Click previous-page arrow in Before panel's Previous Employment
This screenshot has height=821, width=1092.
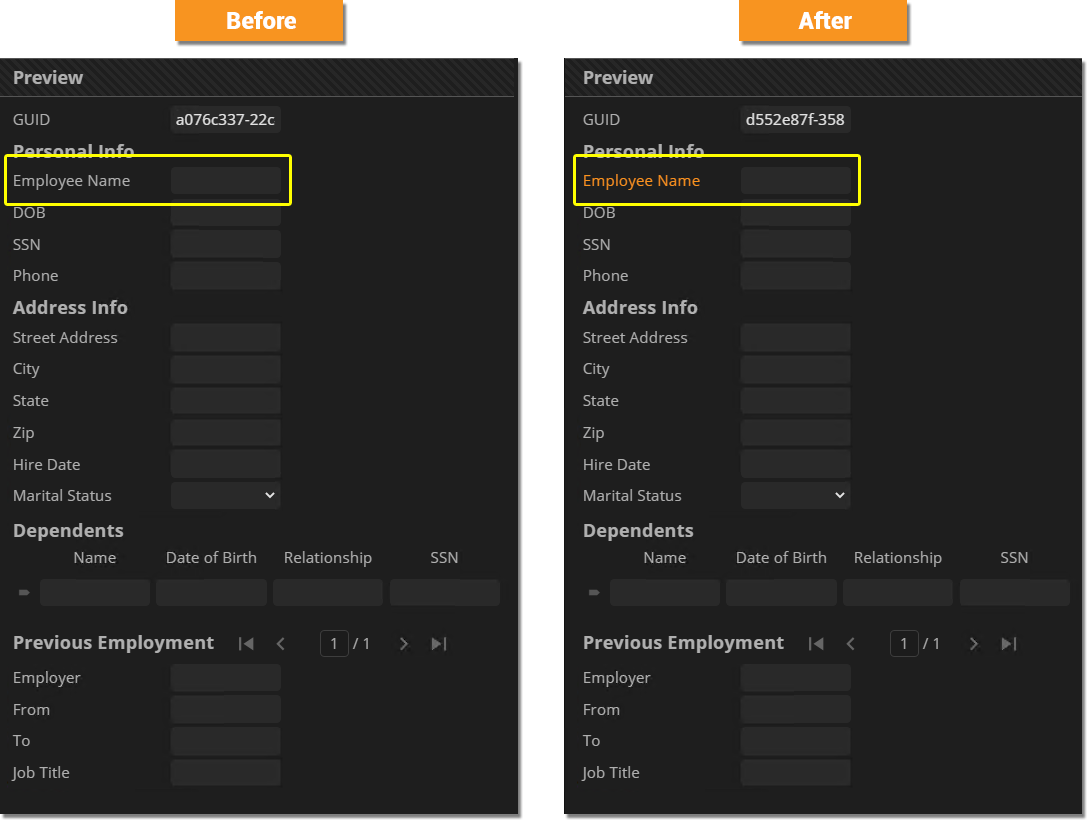point(281,644)
